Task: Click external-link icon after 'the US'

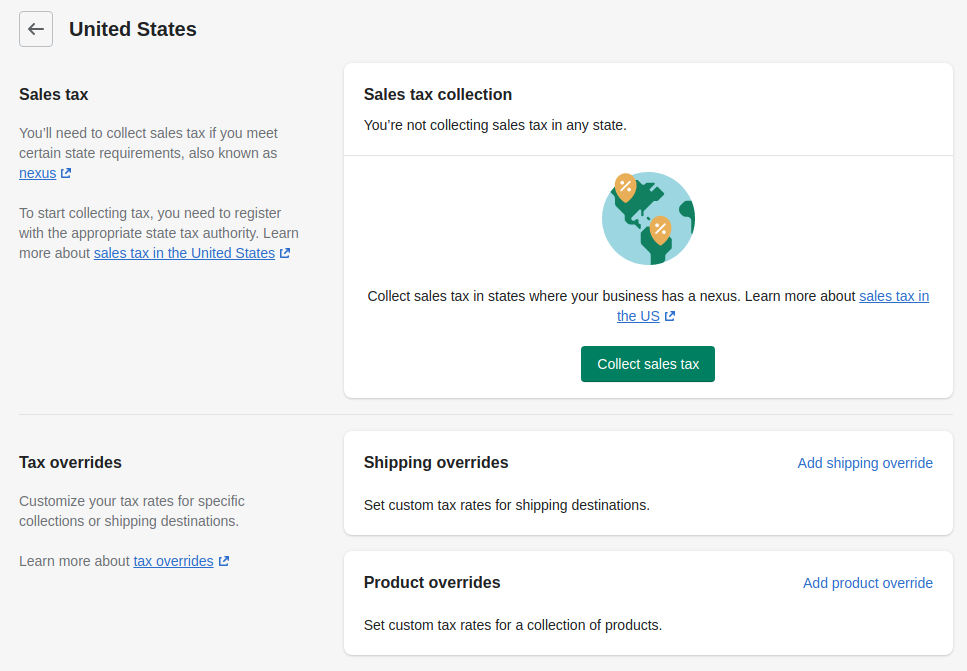Action: click(x=670, y=316)
